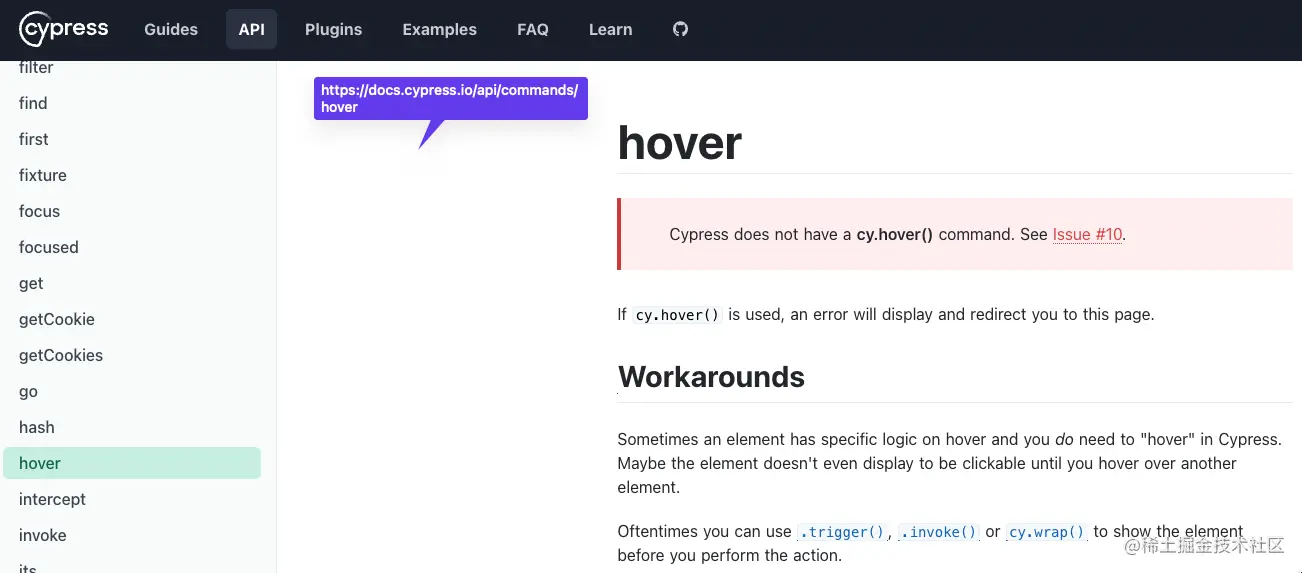Select getCookies in the sidebar

pos(61,355)
